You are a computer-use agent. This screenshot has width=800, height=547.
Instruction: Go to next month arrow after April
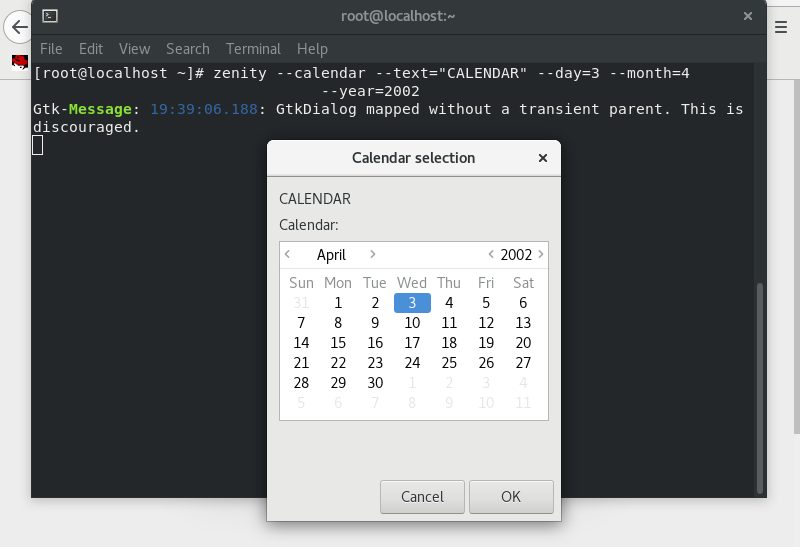tap(372, 254)
